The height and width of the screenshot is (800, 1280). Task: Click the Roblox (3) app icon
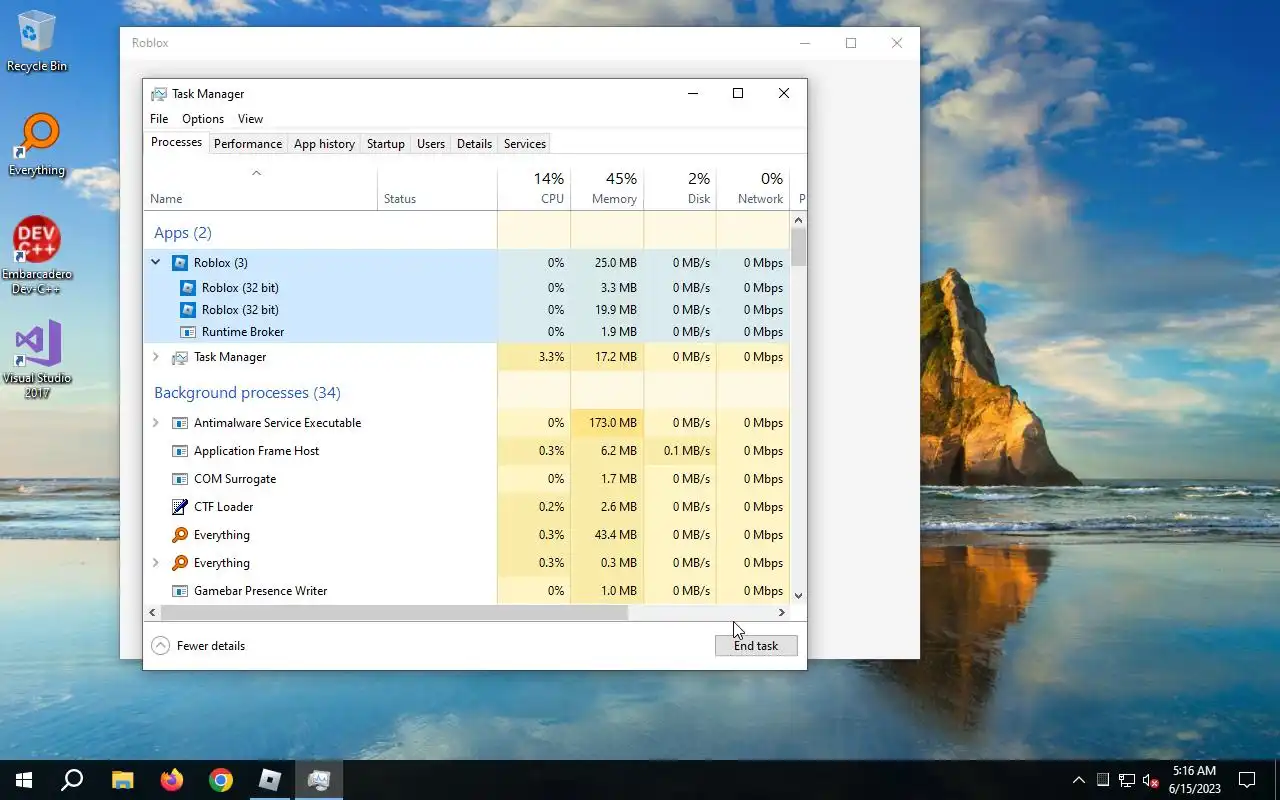(180, 263)
